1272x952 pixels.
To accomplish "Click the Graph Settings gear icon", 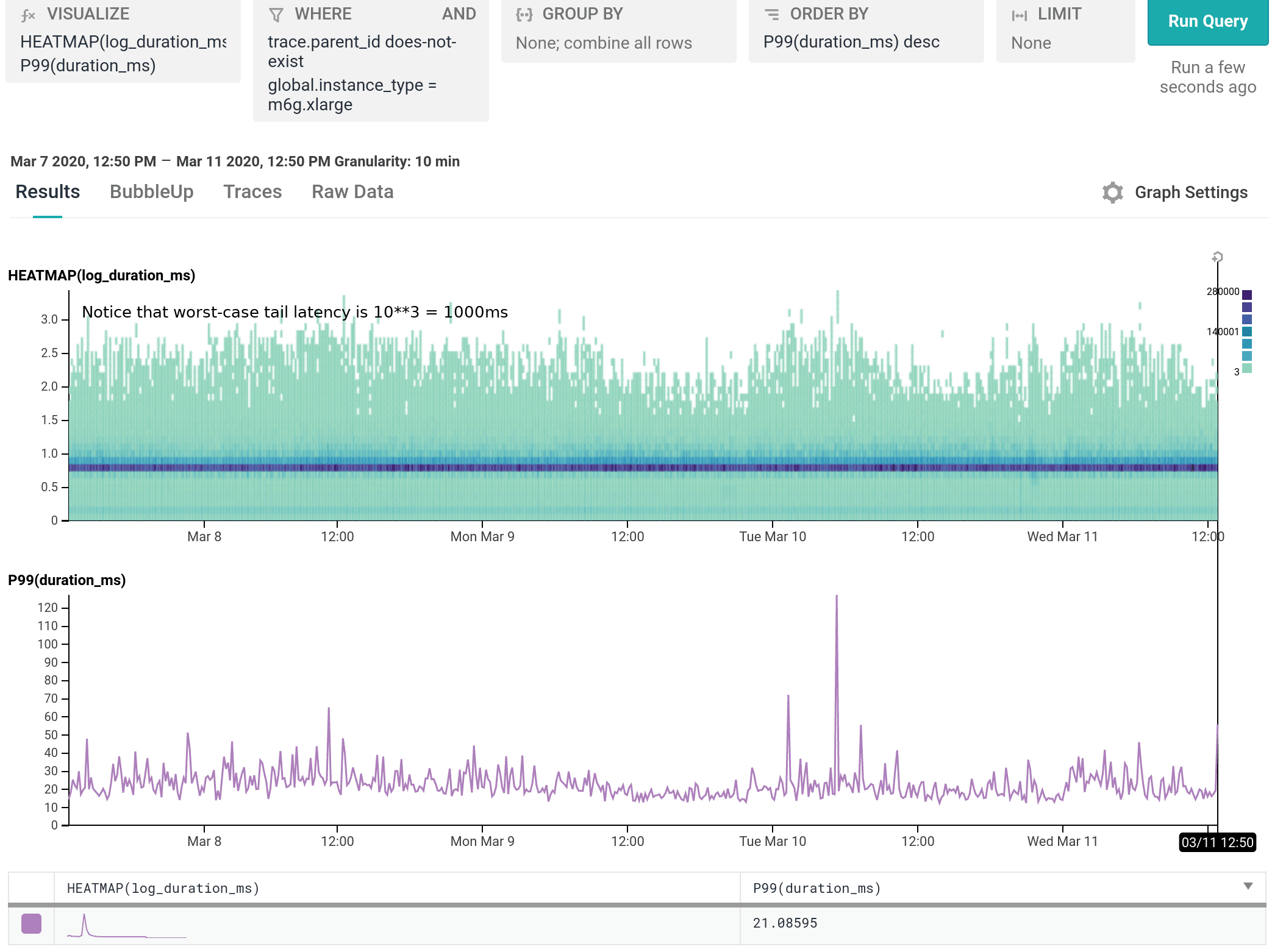I will [1112, 193].
